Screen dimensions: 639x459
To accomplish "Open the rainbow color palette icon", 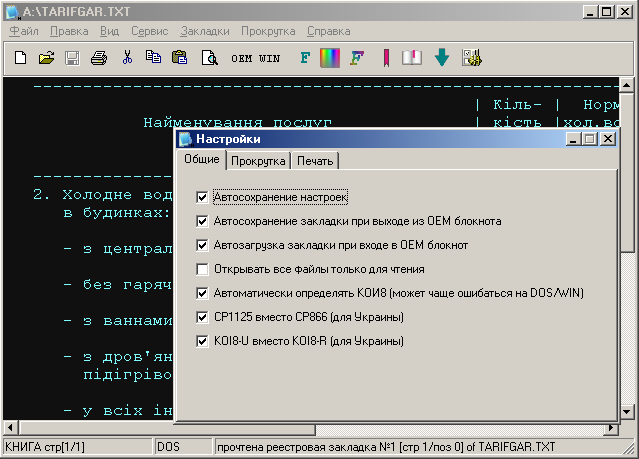I will pyautogui.click(x=330, y=58).
